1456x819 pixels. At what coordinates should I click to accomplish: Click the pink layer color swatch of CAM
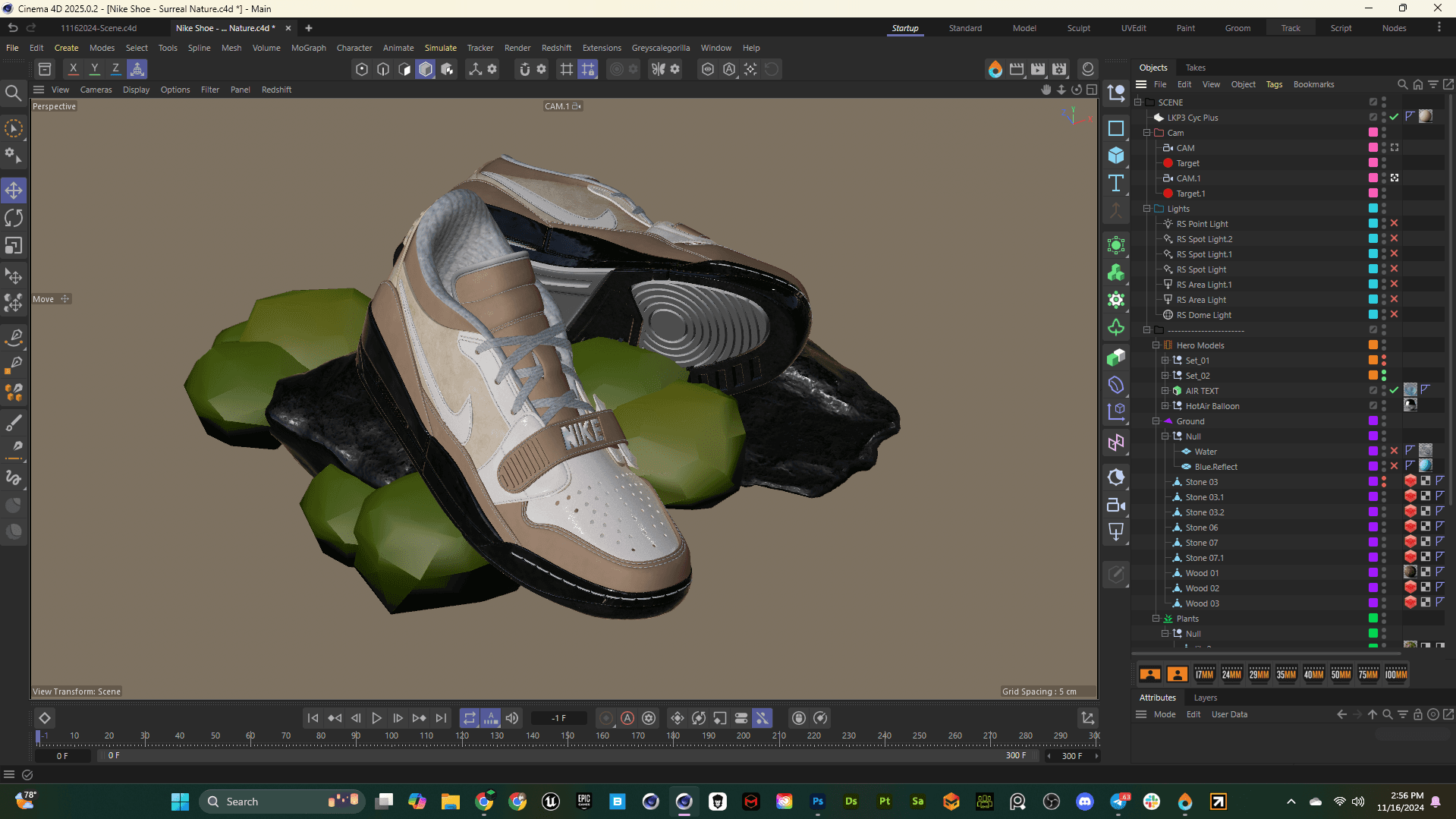click(x=1373, y=148)
